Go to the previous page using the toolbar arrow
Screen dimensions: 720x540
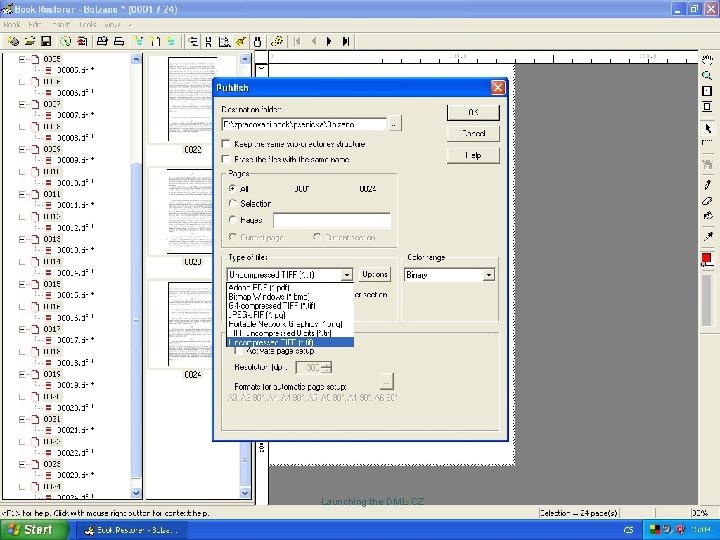tap(314, 41)
